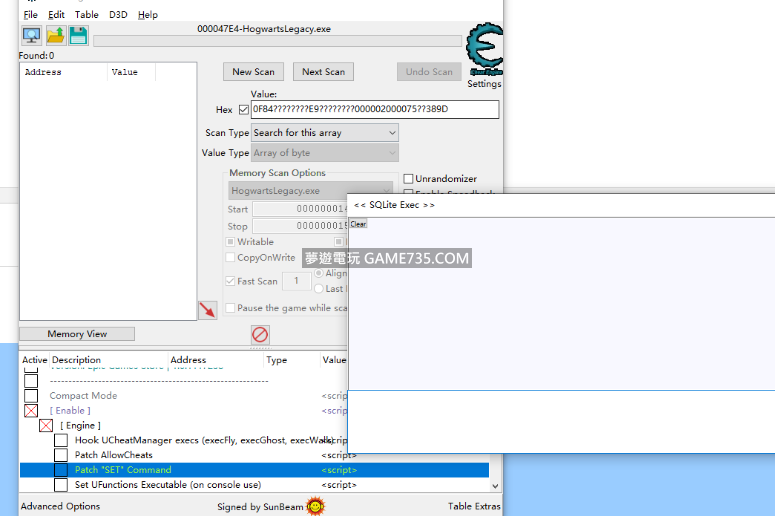Select the Compact Mode table entry
The height and width of the screenshot is (516, 775).
pos(84,396)
